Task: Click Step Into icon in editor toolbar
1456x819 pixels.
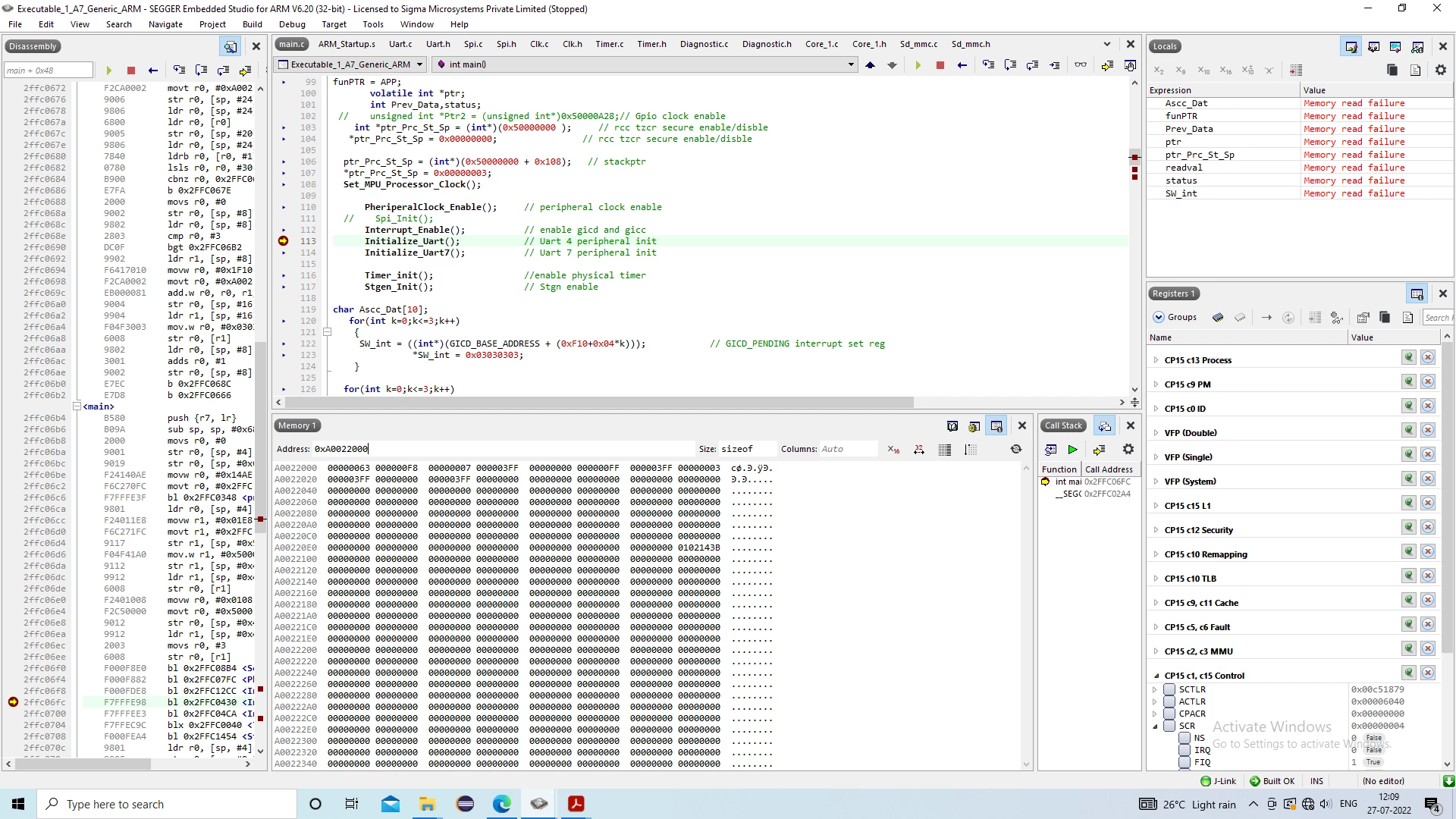Action: (x=988, y=65)
